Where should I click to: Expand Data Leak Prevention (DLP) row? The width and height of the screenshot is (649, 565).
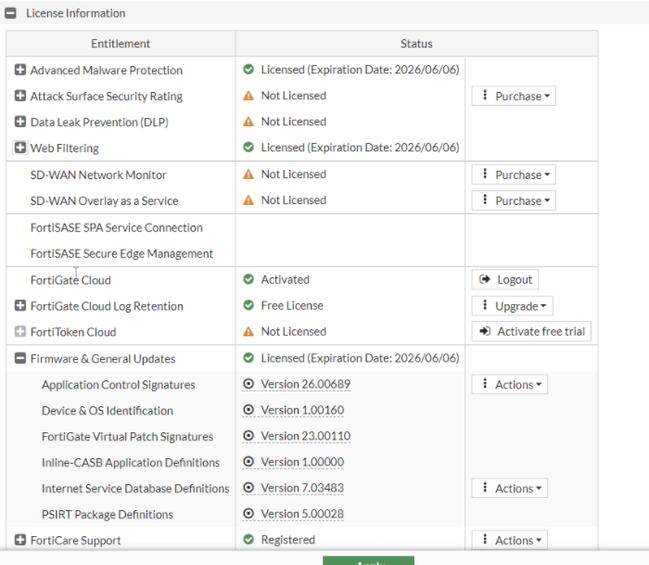coord(20,122)
